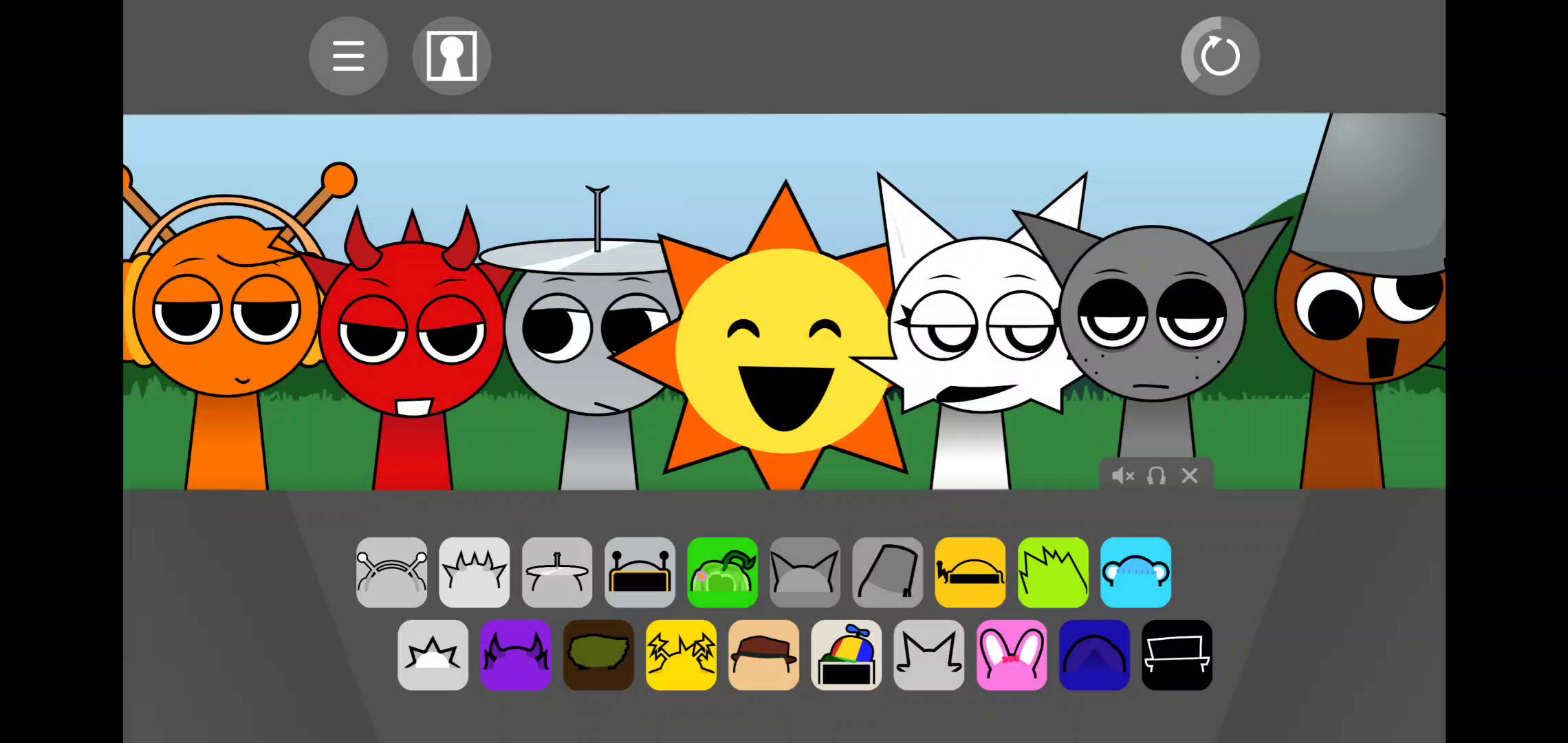Viewport: 1568px width, 743px height.
Task: Solo the gray cat with headphones icon
Action: click(1156, 475)
